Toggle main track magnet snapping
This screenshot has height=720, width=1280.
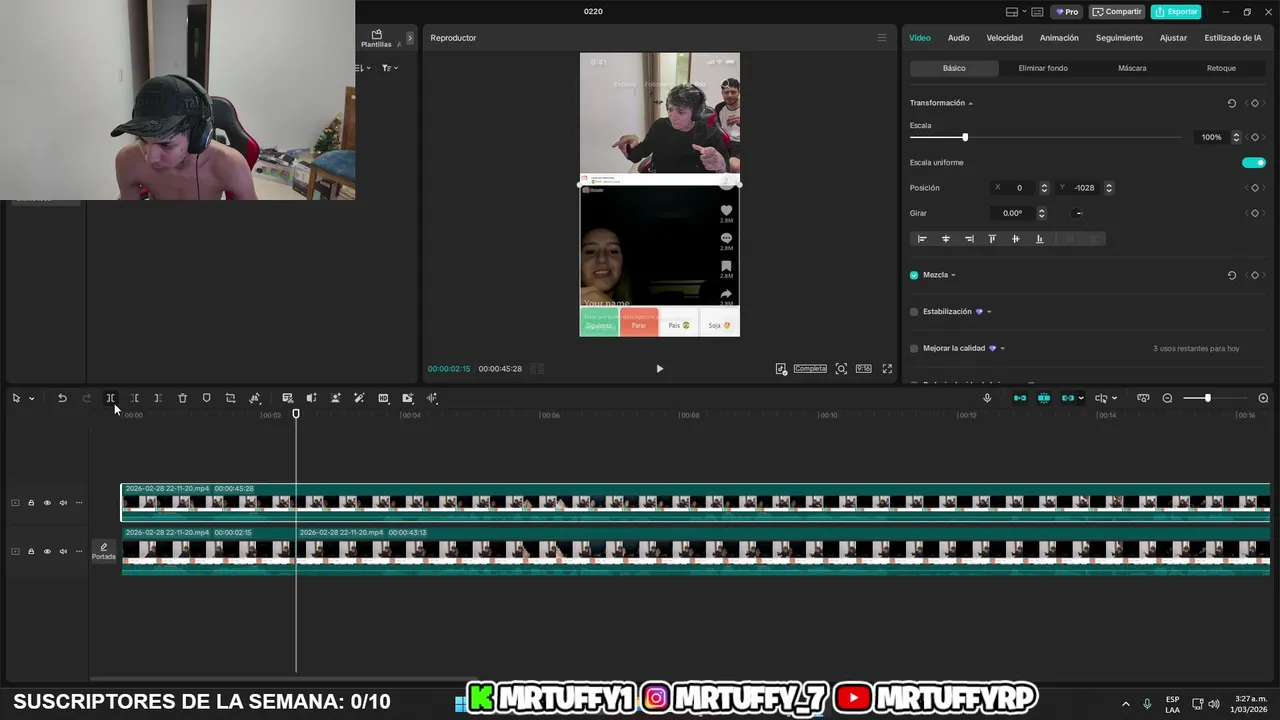coord(1020,398)
